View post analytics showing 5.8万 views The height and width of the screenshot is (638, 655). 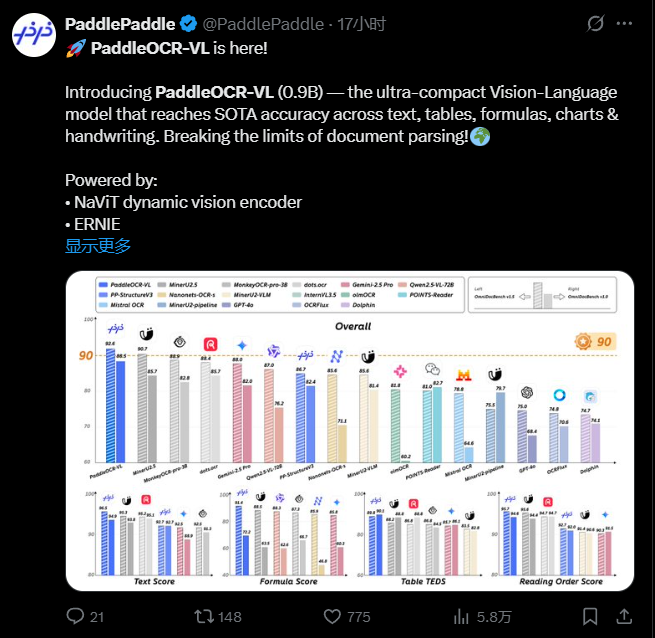[468, 616]
